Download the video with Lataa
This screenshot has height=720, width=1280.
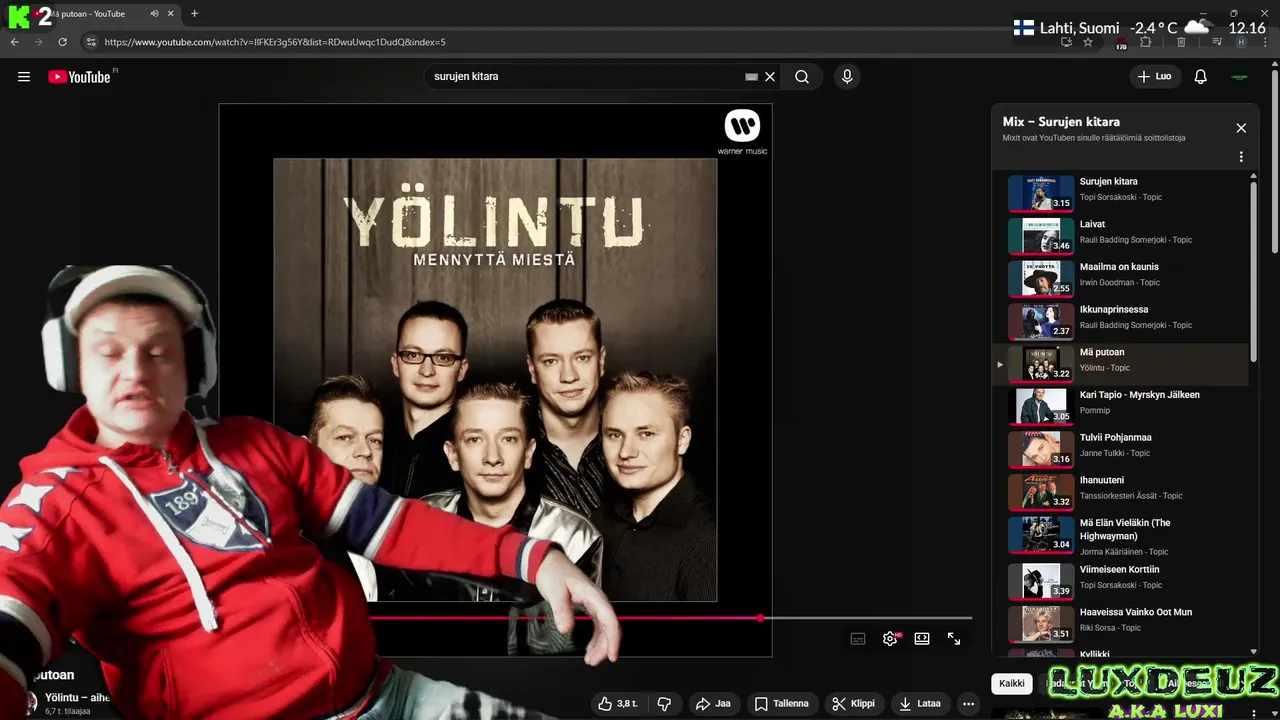pyautogui.click(x=920, y=704)
